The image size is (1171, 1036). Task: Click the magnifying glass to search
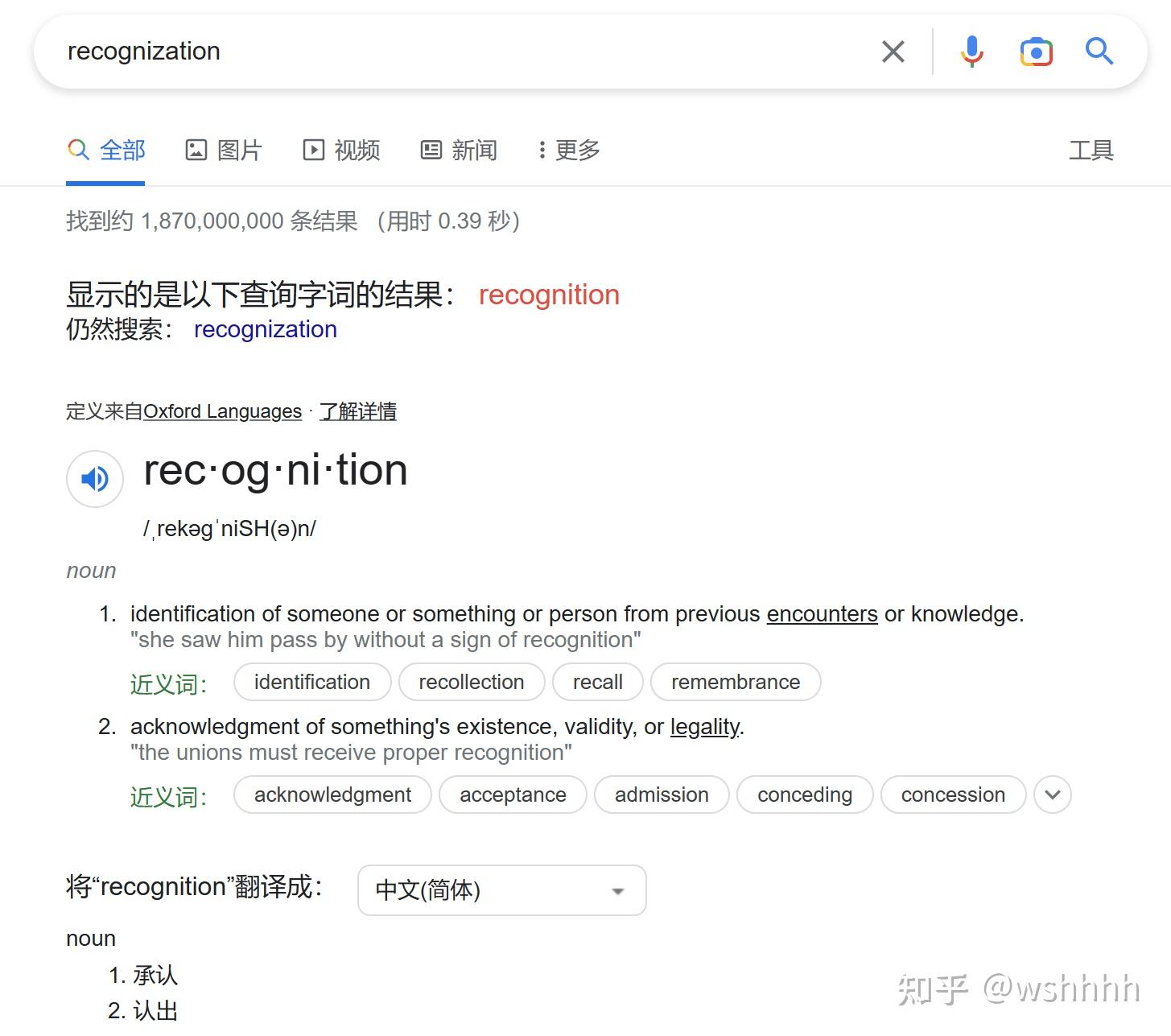tap(1099, 51)
